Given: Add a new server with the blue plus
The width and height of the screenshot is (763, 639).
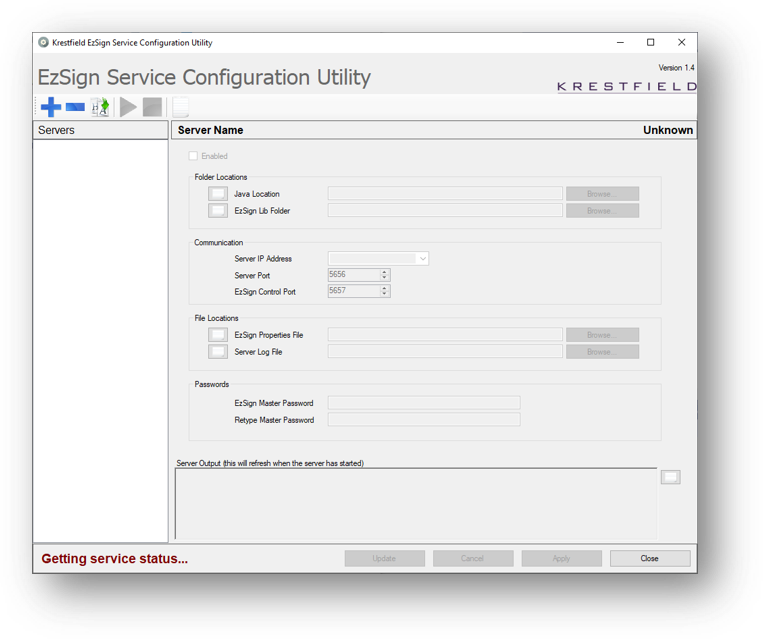Looking at the screenshot, I should 51,107.
